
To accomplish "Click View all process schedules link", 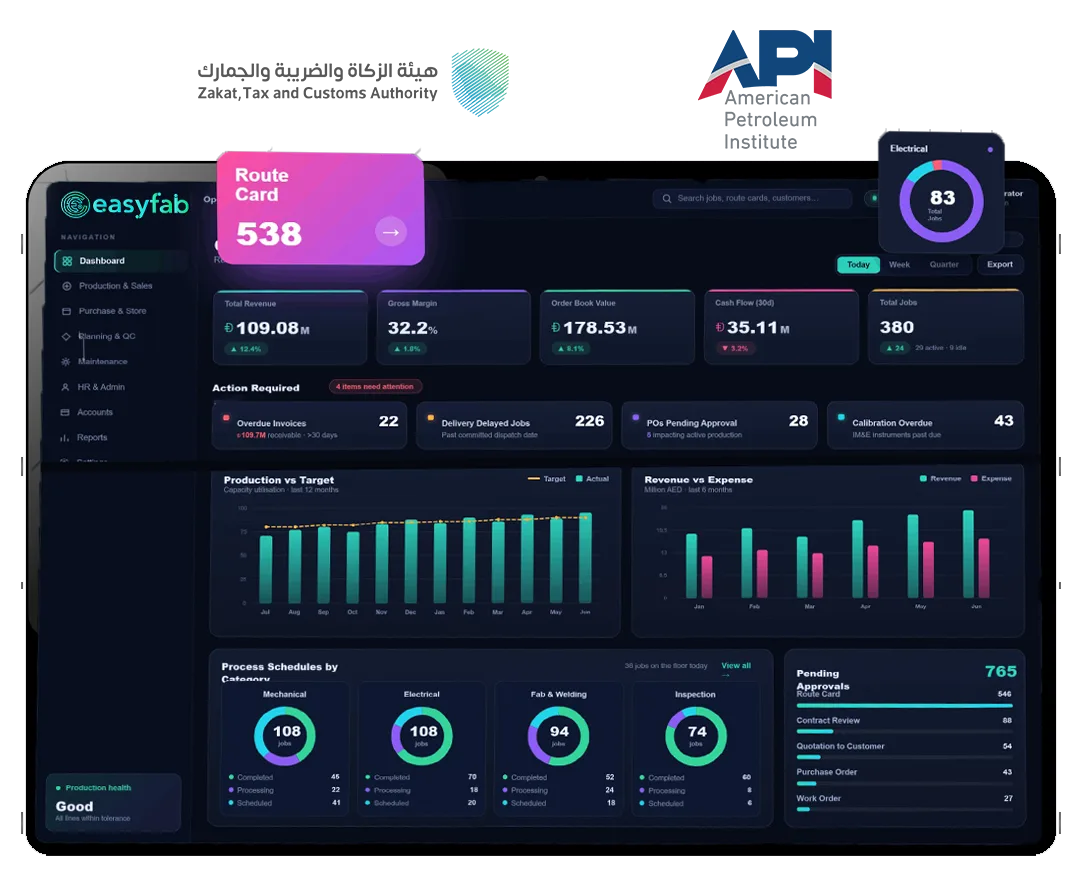I will (x=736, y=666).
